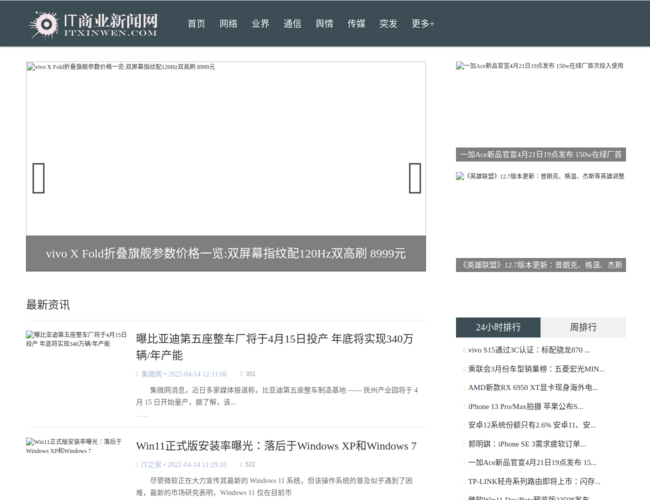
Task: Select the 351 view count
Action: click(250, 374)
